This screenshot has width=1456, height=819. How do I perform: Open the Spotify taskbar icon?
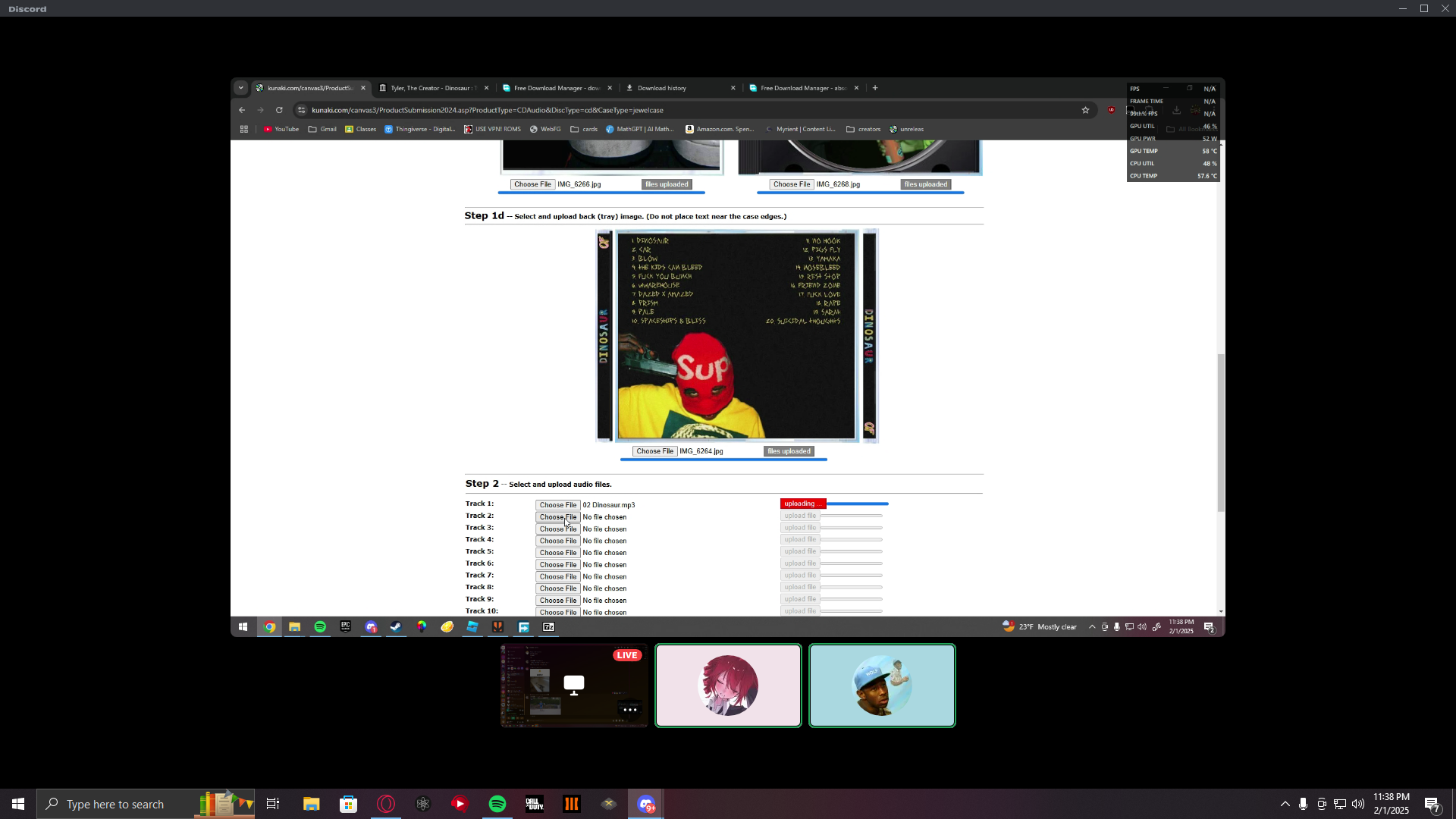(x=497, y=804)
